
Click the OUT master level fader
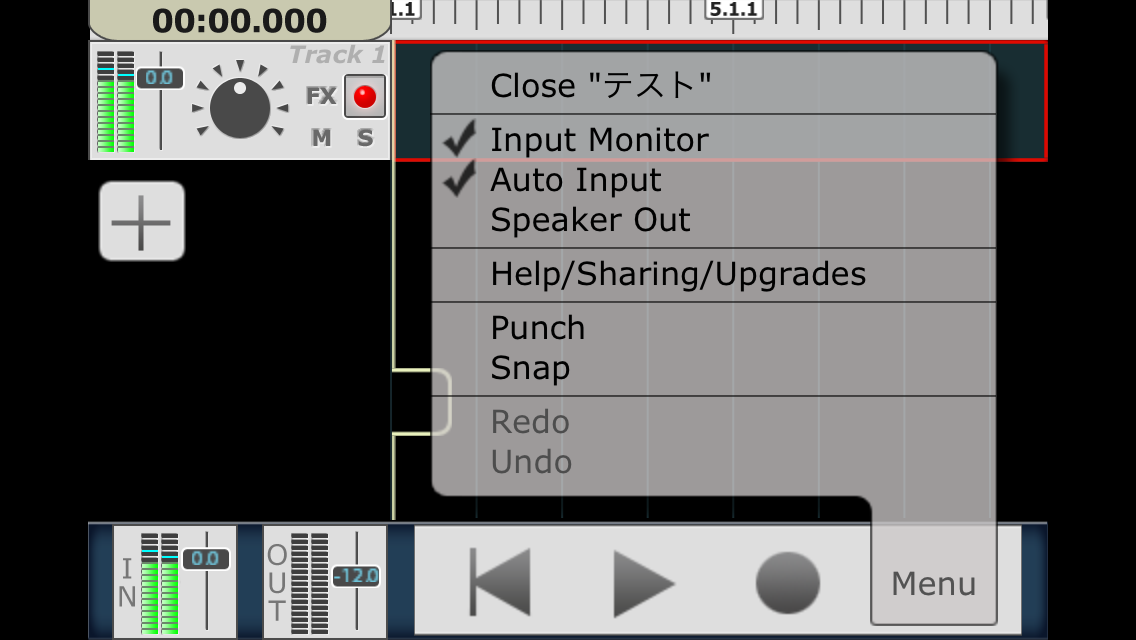356,576
